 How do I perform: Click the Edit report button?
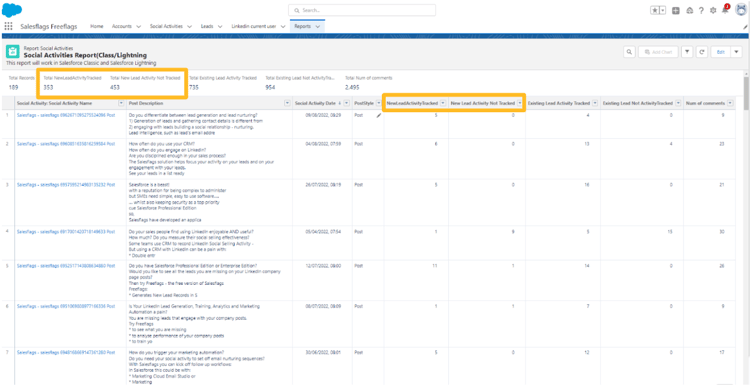coord(720,52)
